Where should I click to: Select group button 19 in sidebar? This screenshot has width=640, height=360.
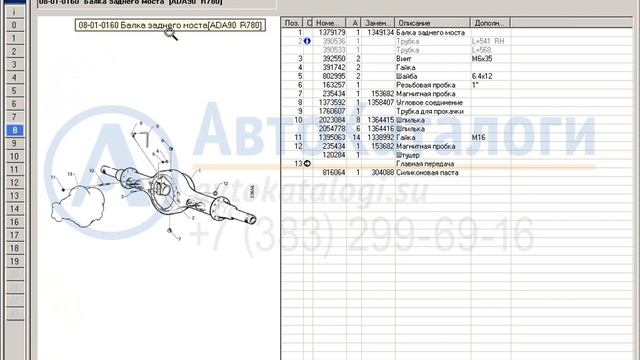(x=14, y=261)
